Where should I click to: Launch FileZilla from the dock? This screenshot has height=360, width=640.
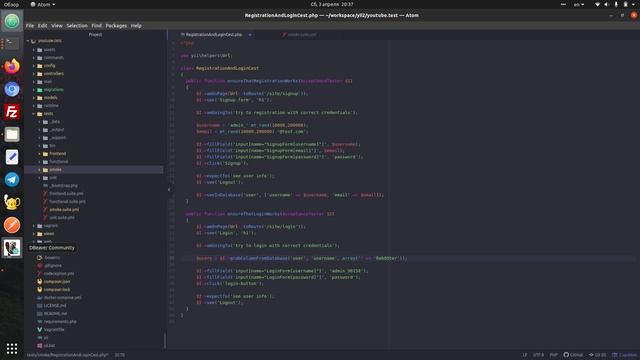pyautogui.click(x=12, y=111)
